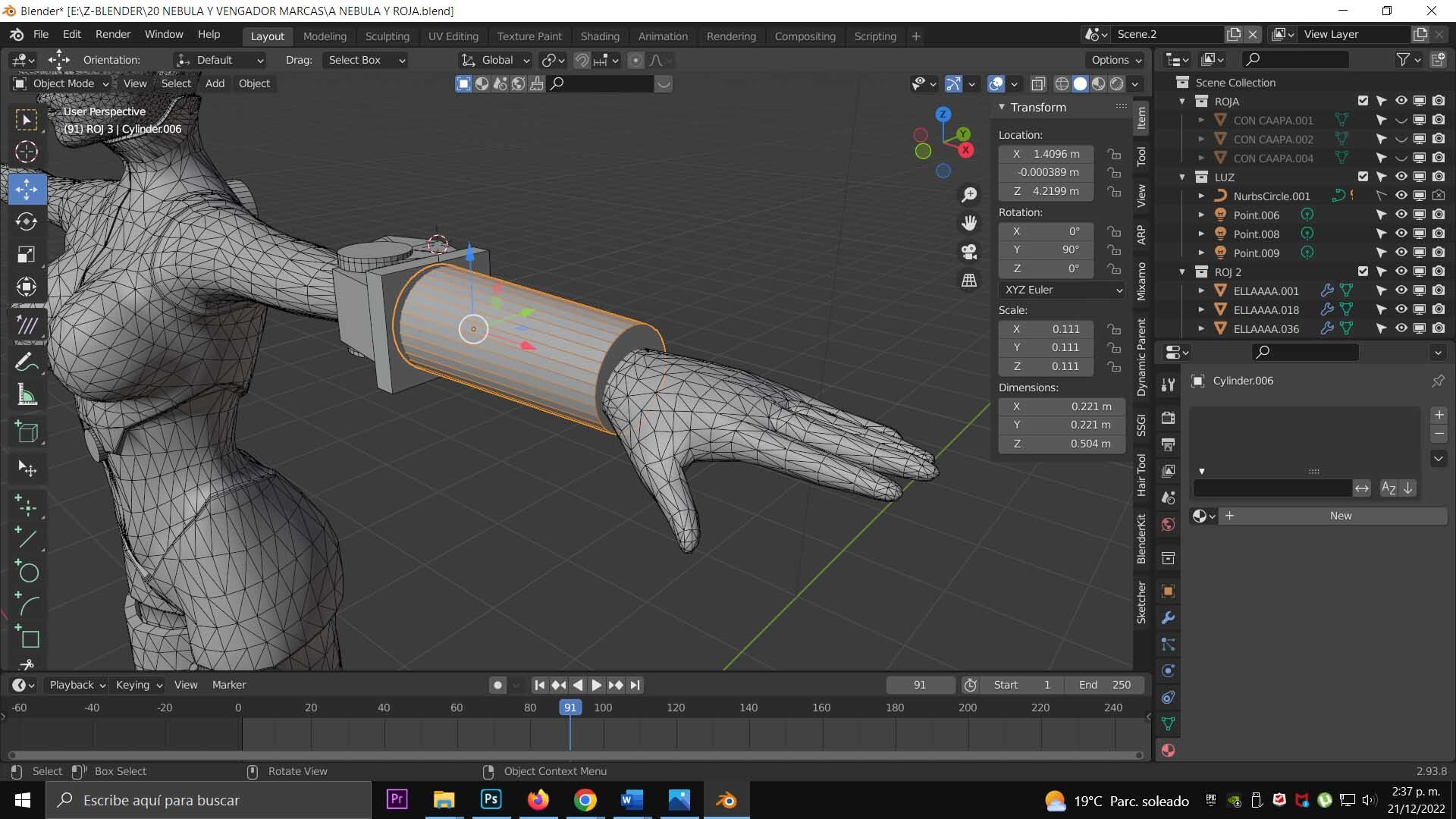The image size is (1456, 819).
Task: Select the Cursor tool
Action: (27, 152)
